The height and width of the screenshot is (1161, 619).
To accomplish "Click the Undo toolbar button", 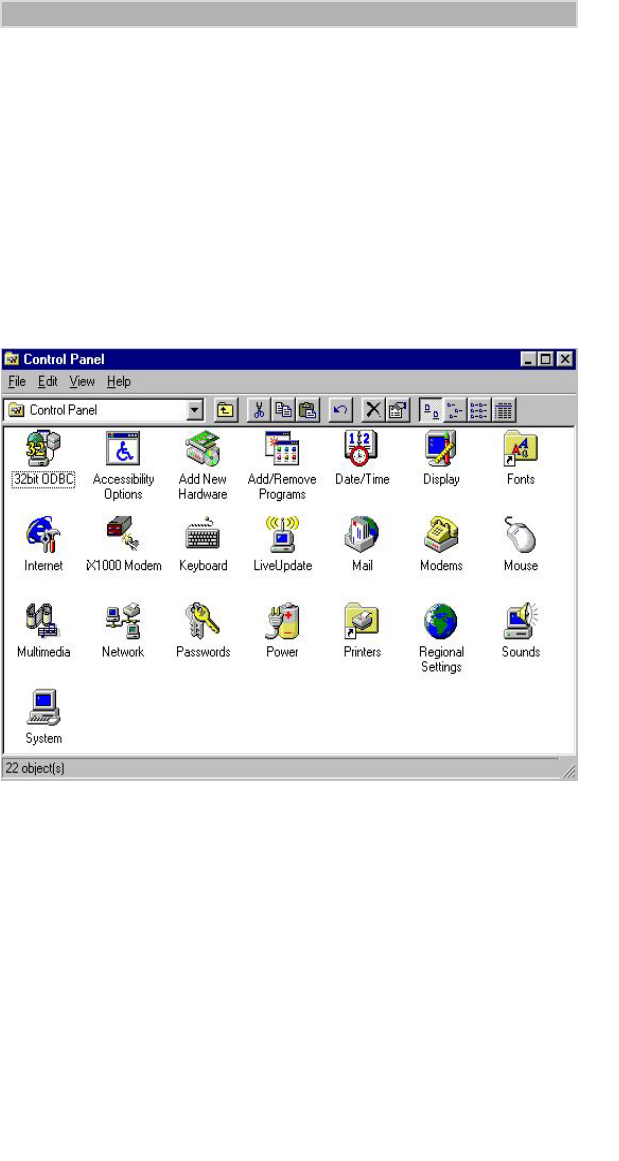I will 341,409.
